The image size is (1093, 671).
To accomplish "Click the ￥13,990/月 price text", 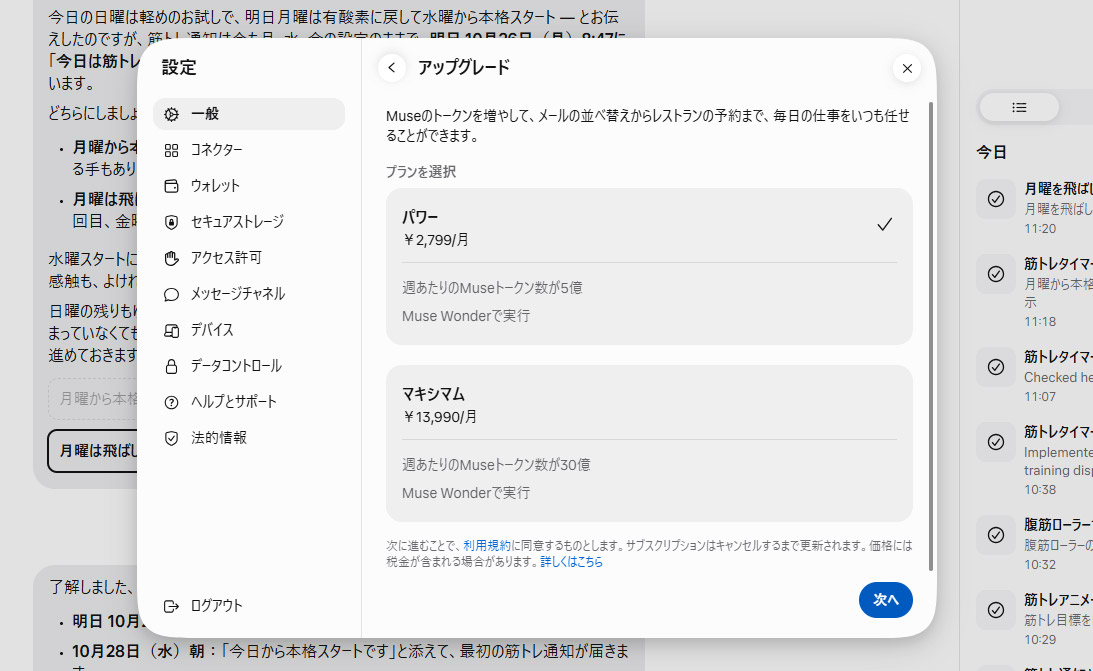I will 440,417.
